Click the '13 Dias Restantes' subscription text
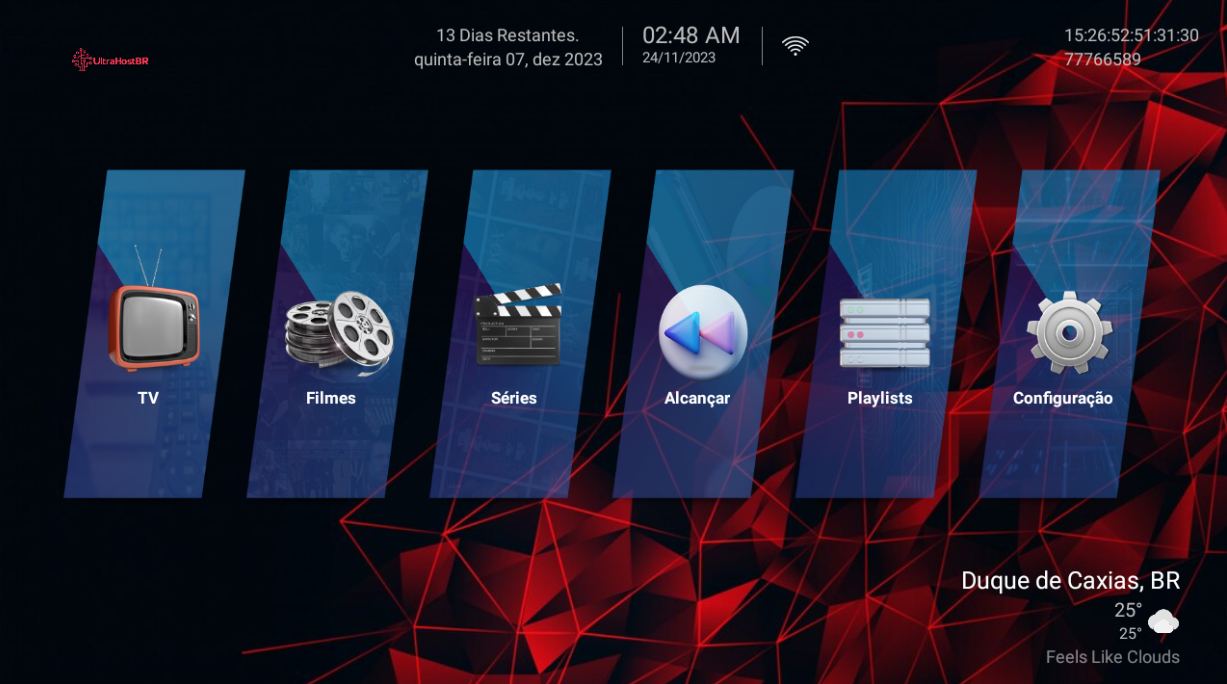 tap(507, 35)
